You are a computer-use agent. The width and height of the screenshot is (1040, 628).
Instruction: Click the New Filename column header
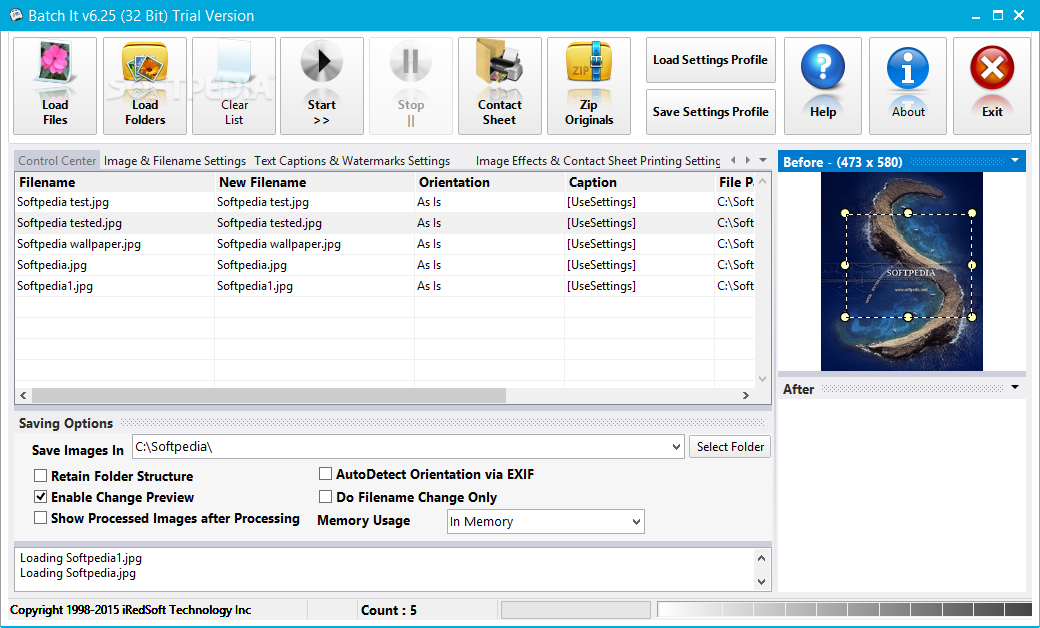click(x=315, y=182)
